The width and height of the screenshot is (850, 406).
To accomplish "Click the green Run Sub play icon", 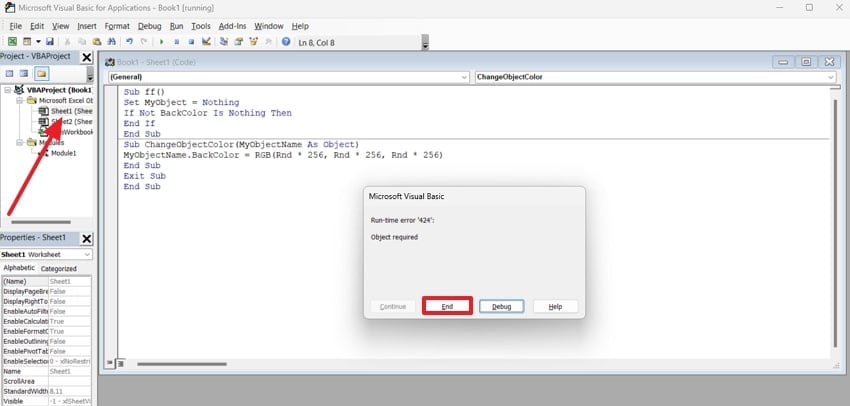I will (x=162, y=42).
